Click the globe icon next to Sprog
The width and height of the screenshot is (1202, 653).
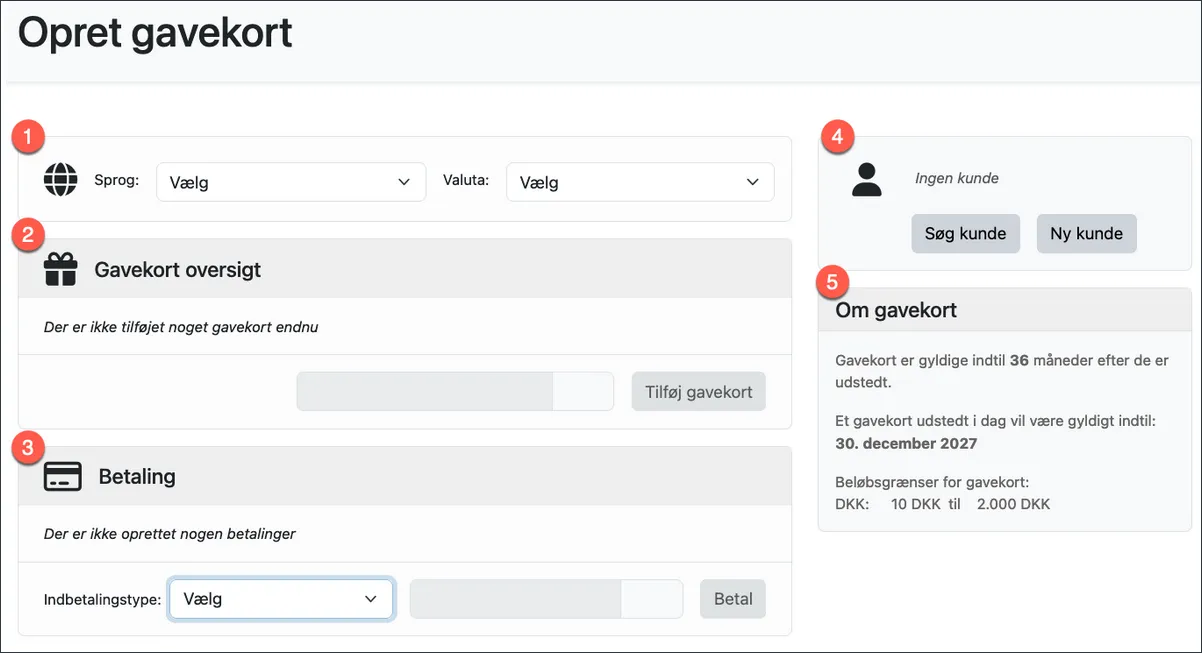[63, 181]
